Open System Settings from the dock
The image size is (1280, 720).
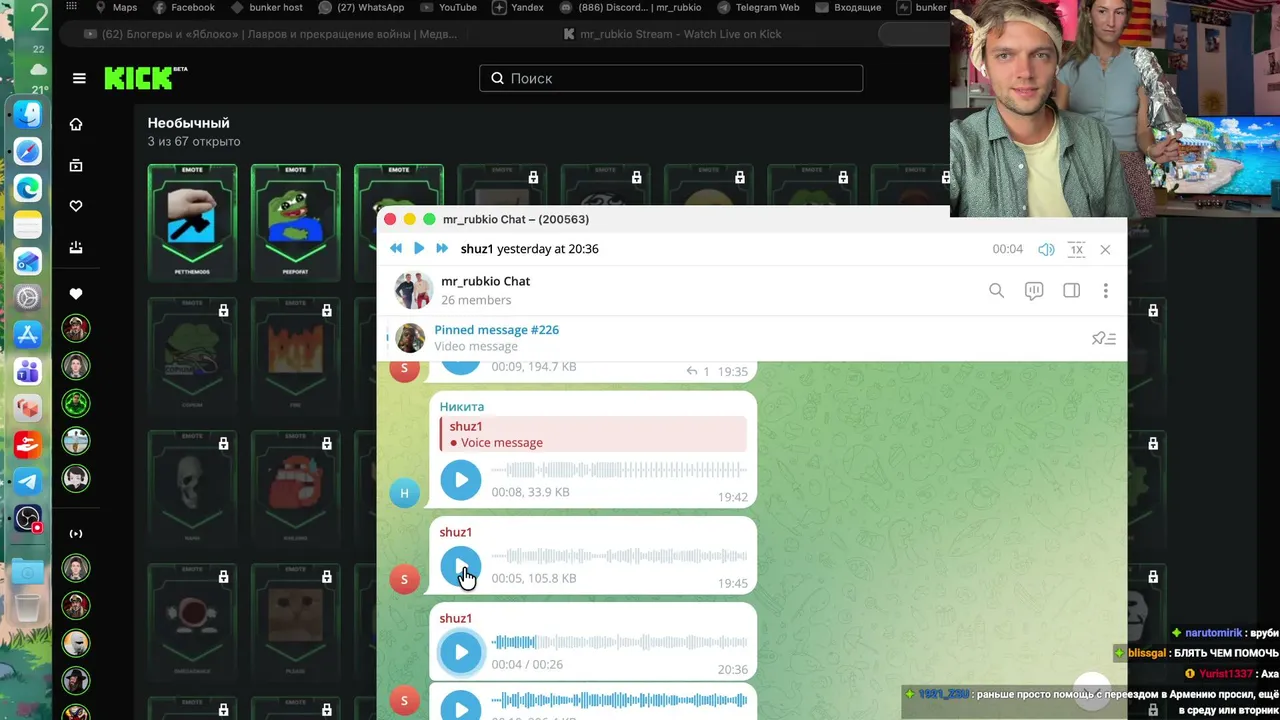coord(28,297)
